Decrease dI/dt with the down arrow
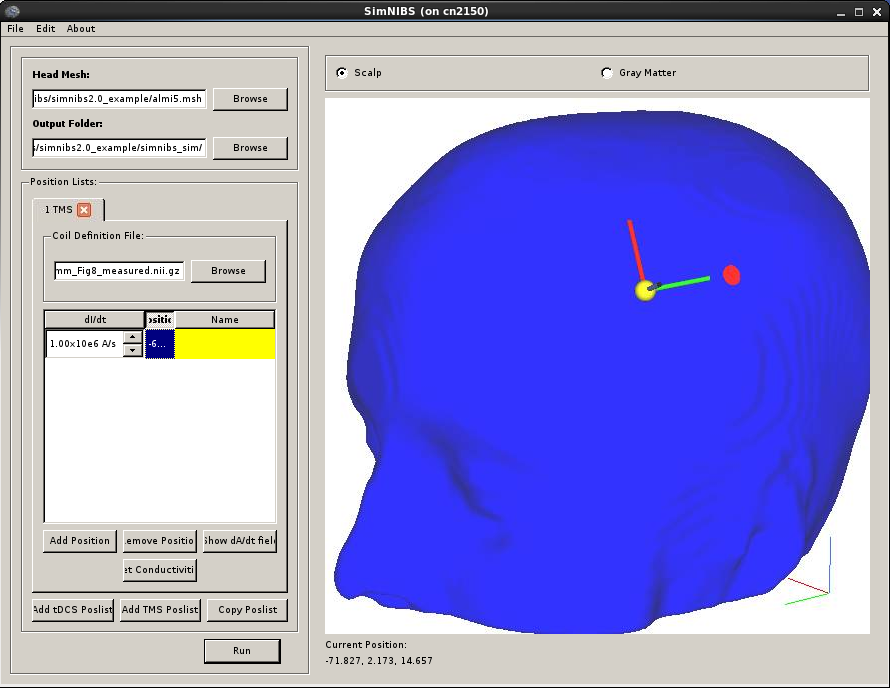Screen dimensions: 890x688 pyautogui.click(x=132, y=350)
